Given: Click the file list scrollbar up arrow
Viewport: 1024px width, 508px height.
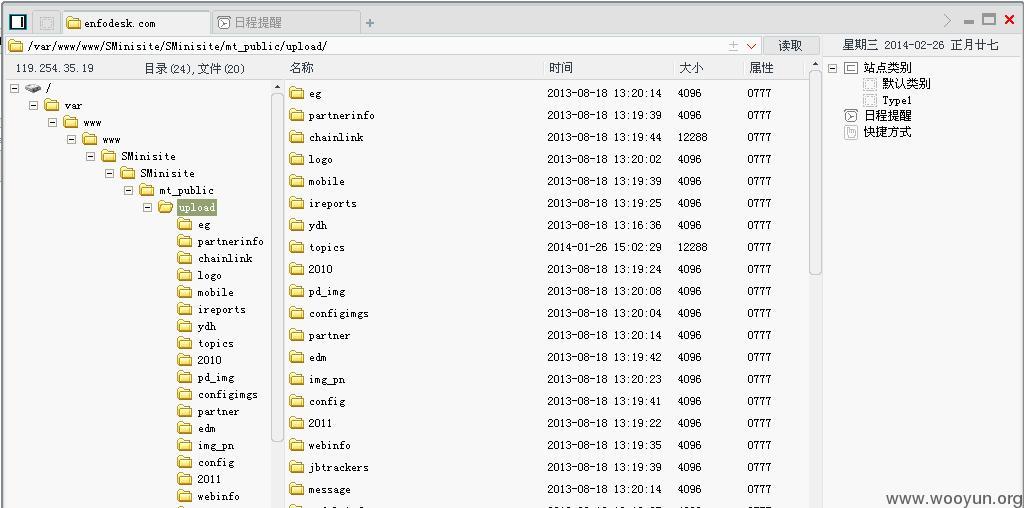Looking at the screenshot, I should pyautogui.click(x=814, y=64).
